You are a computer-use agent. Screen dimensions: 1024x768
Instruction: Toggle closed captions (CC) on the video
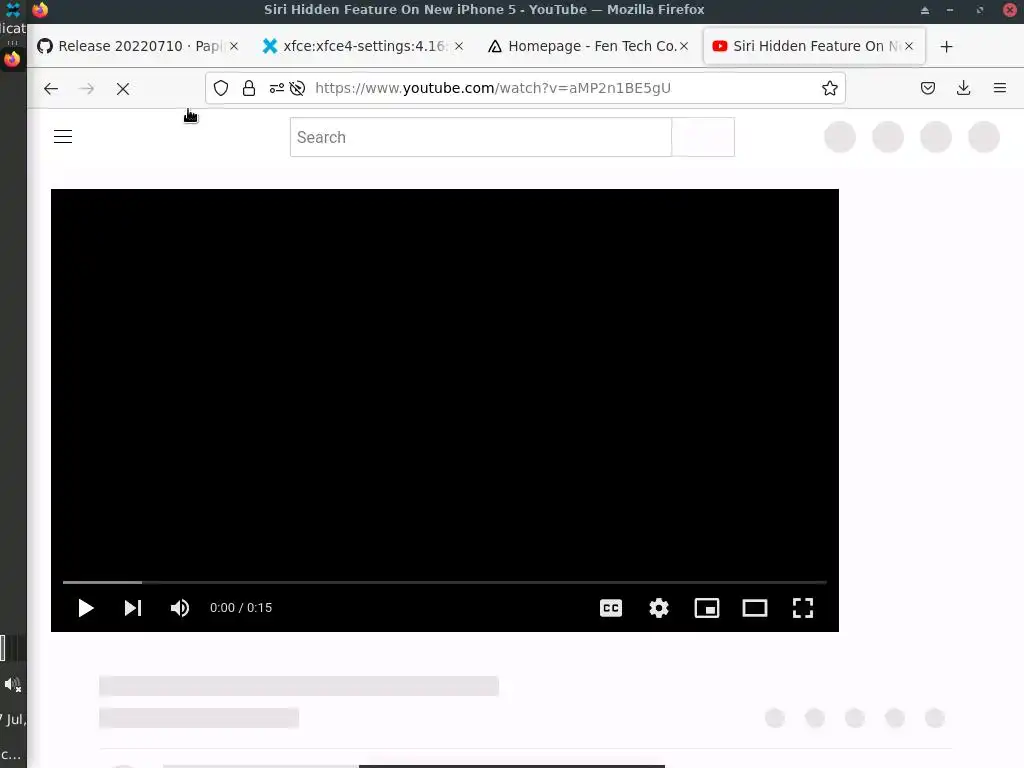pyautogui.click(x=611, y=608)
